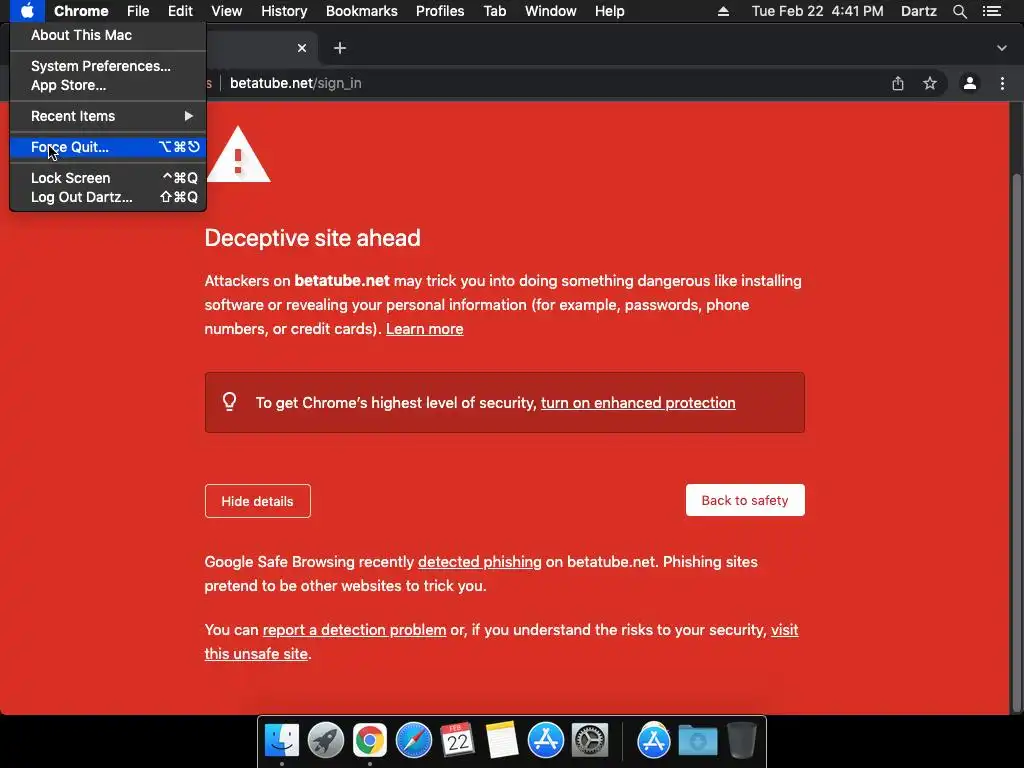The width and height of the screenshot is (1024, 768).
Task: Open Chrome's three-dot menu
Action: point(1002,83)
